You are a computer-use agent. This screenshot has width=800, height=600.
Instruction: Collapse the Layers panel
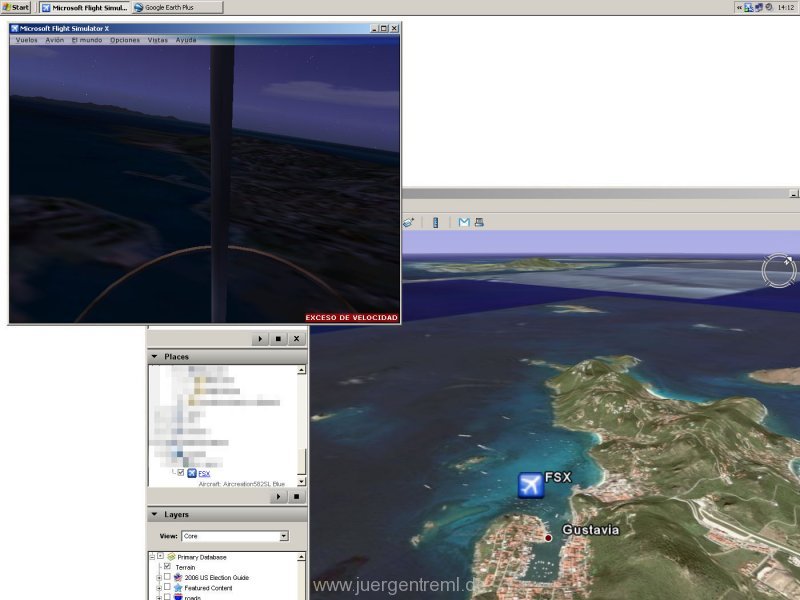154,514
